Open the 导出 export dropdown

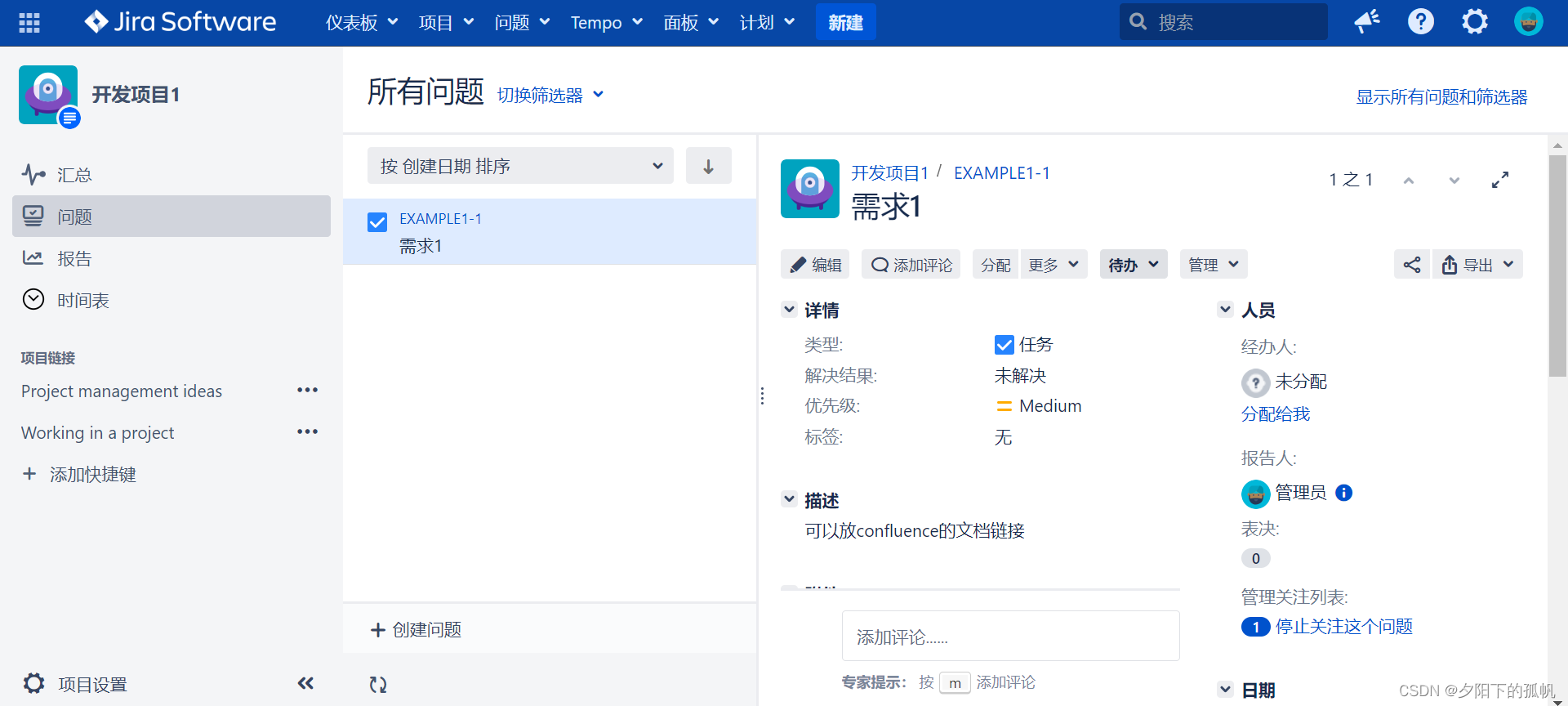pos(1477,265)
